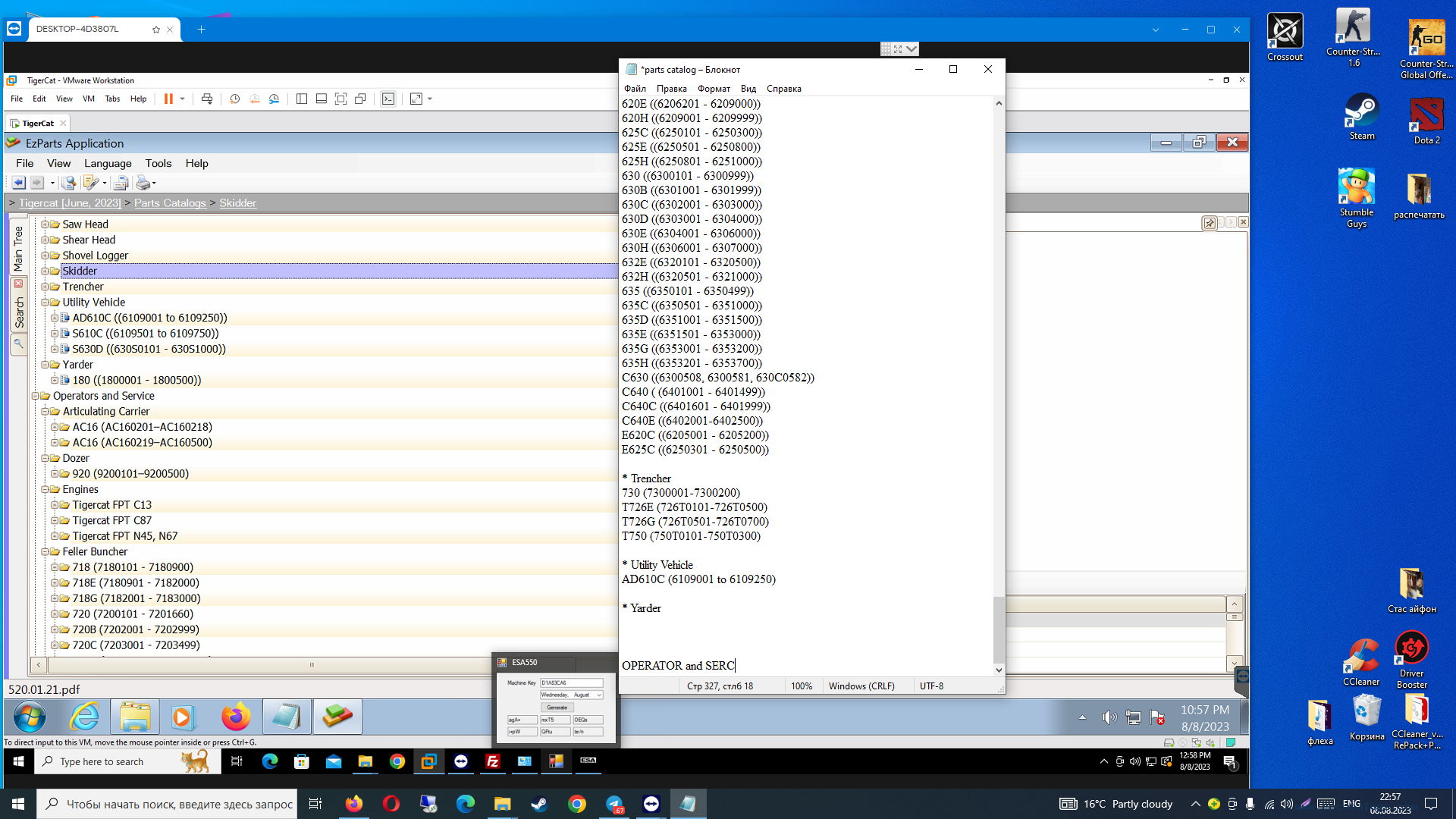Click Type here to search box in remote desktop

point(127,761)
